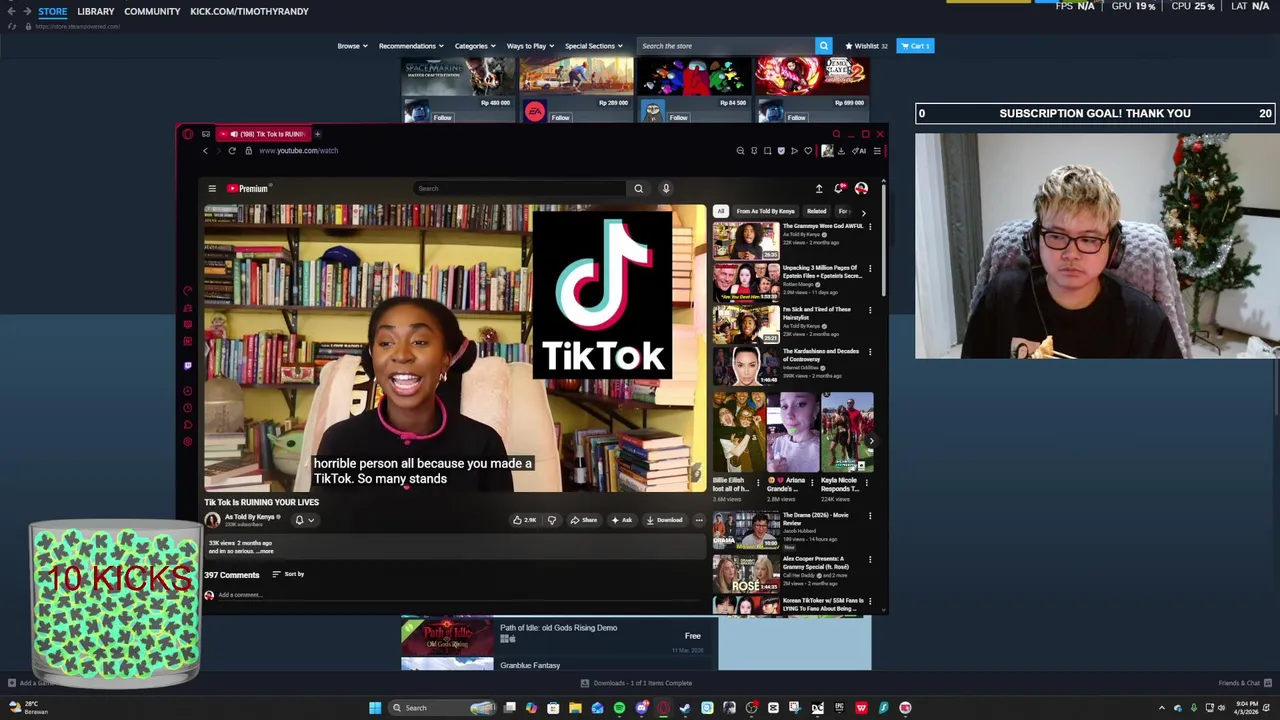Open YouTube account avatar menu

pyautogui.click(x=861, y=188)
